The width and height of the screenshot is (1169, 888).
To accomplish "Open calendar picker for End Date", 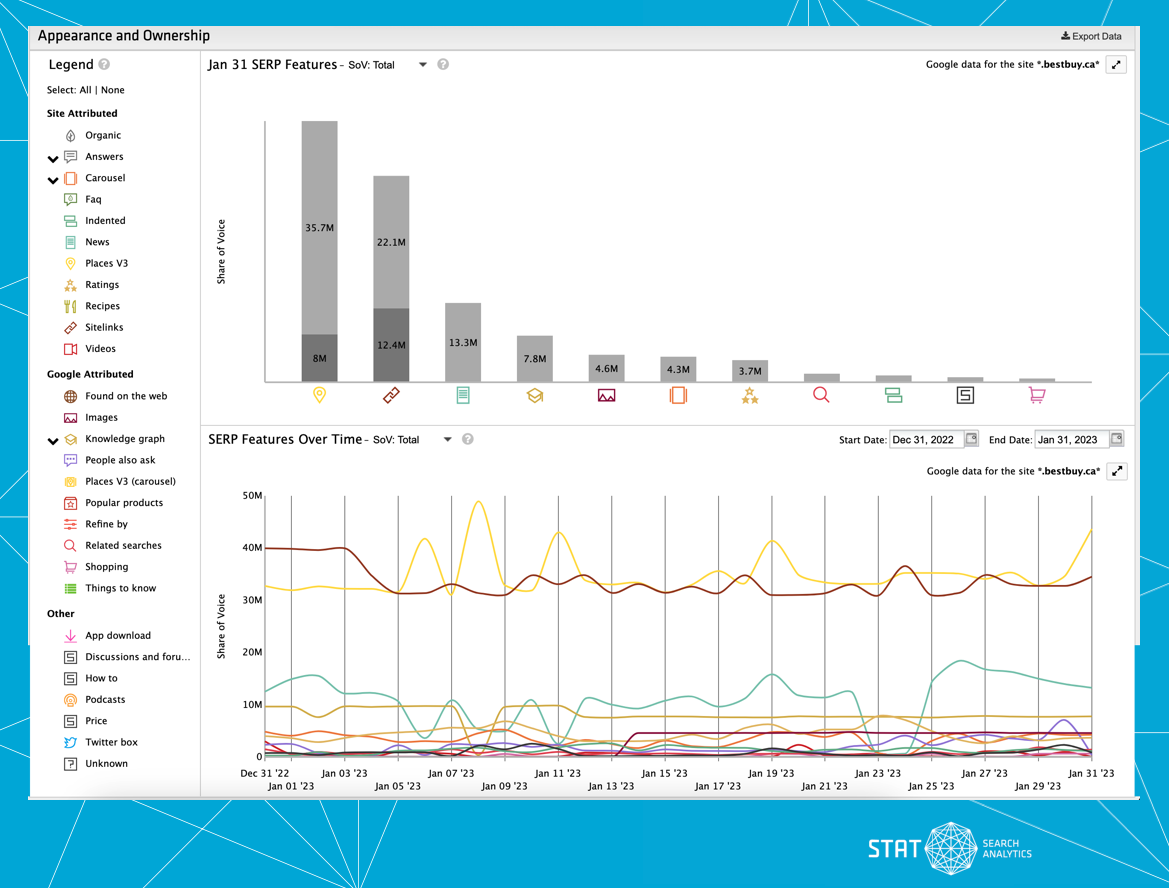I will coord(1116,439).
